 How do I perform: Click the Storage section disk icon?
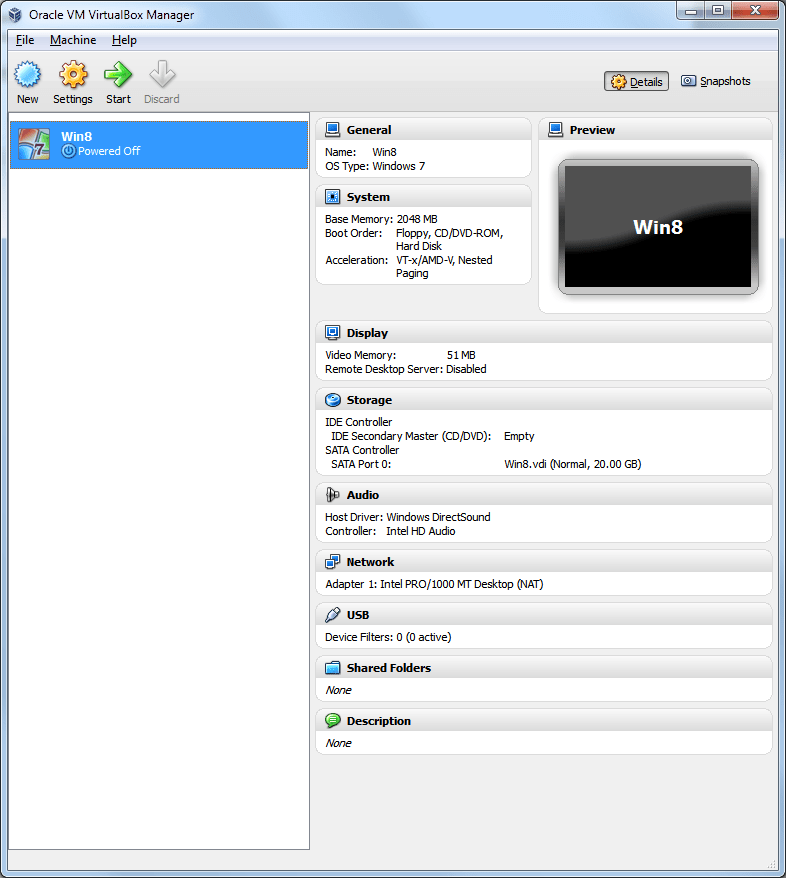click(333, 400)
